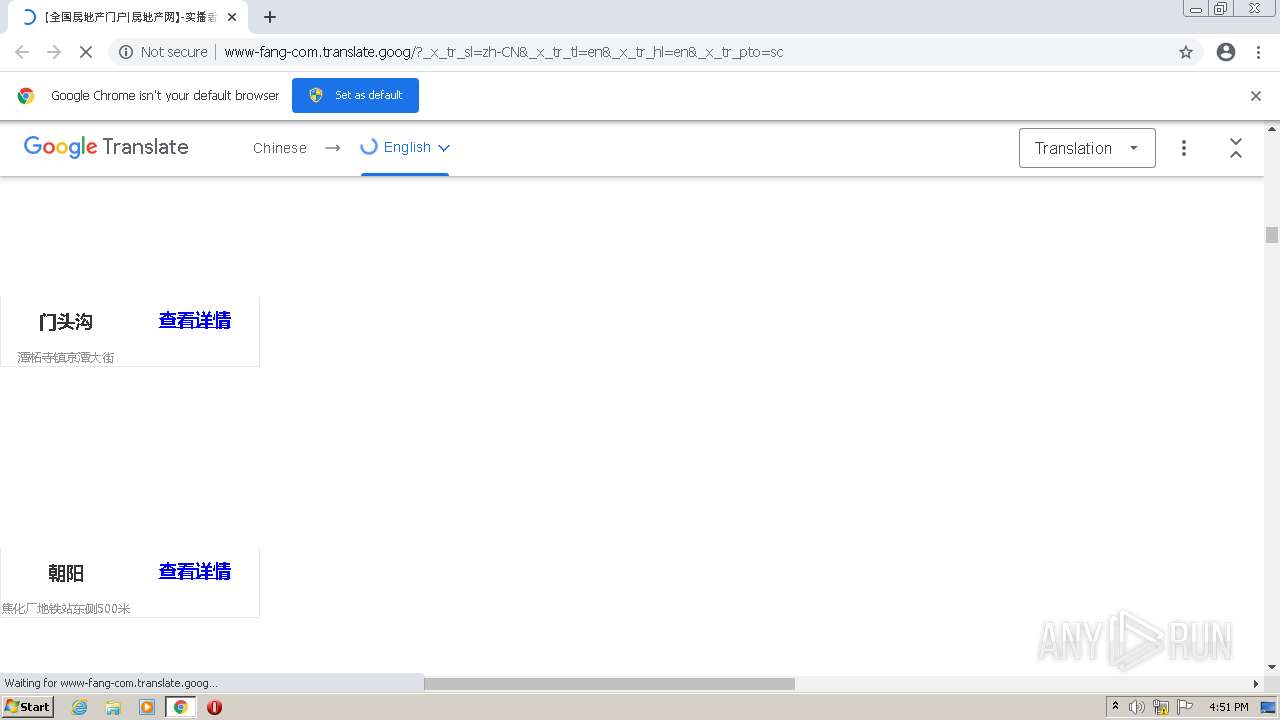Bookmark this page with the star icon
The height and width of the screenshot is (720, 1280).
coord(1186,52)
